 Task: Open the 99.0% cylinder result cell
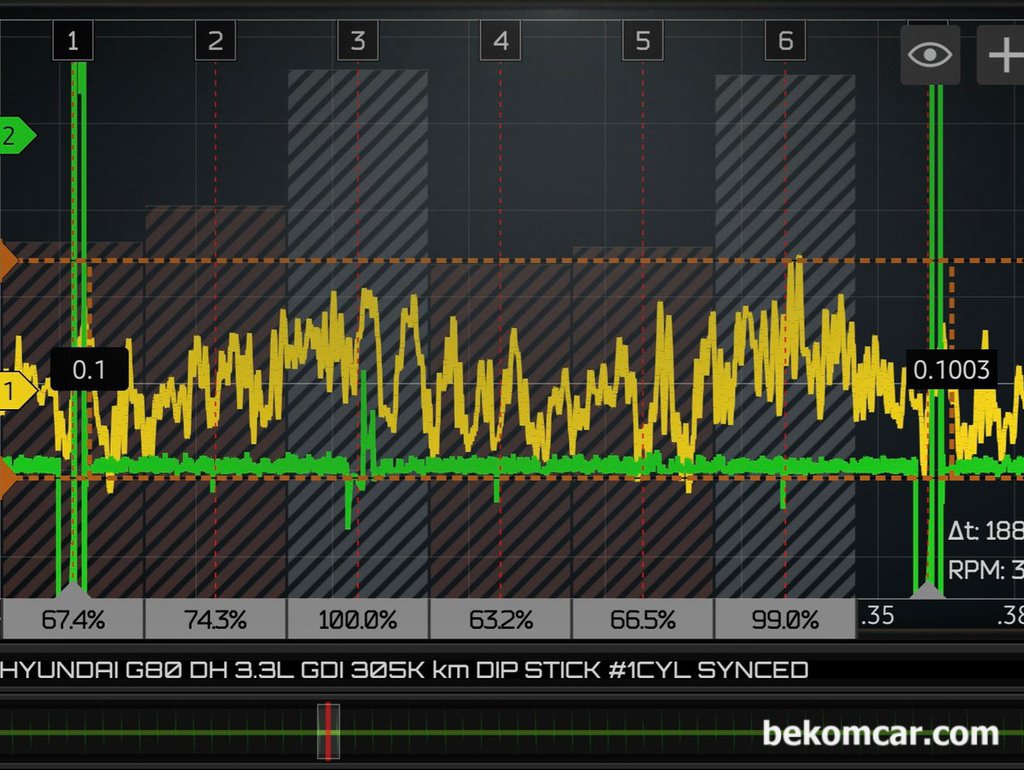click(x=785, y=619)
